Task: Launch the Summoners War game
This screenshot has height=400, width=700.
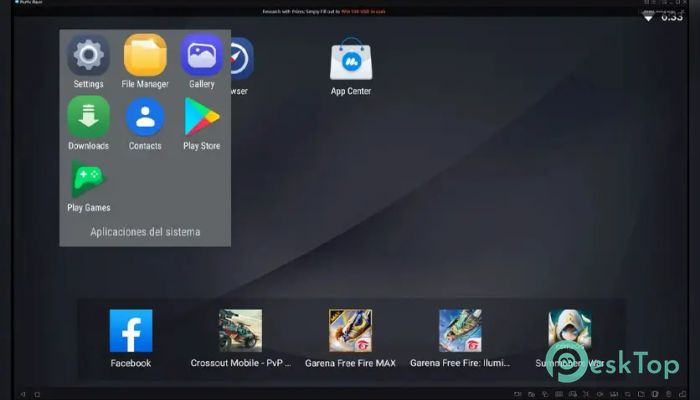Action: coord(570,331)
